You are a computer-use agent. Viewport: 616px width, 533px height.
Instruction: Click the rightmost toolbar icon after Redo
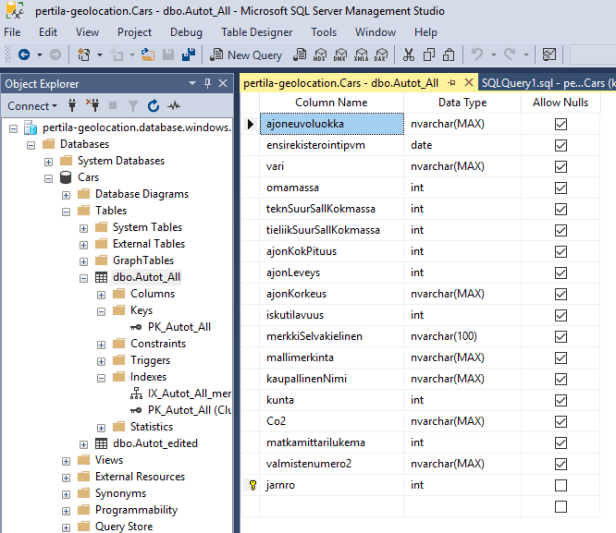[549, 55]
